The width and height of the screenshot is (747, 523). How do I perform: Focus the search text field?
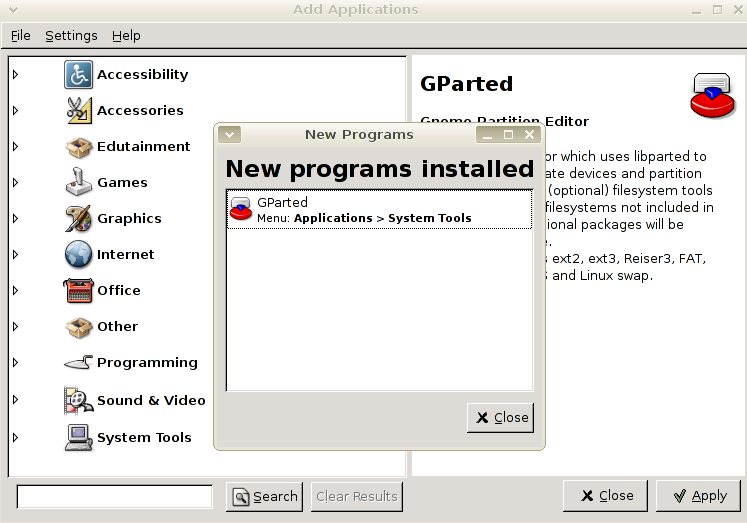pyautogui.click(x=114, y=497)
